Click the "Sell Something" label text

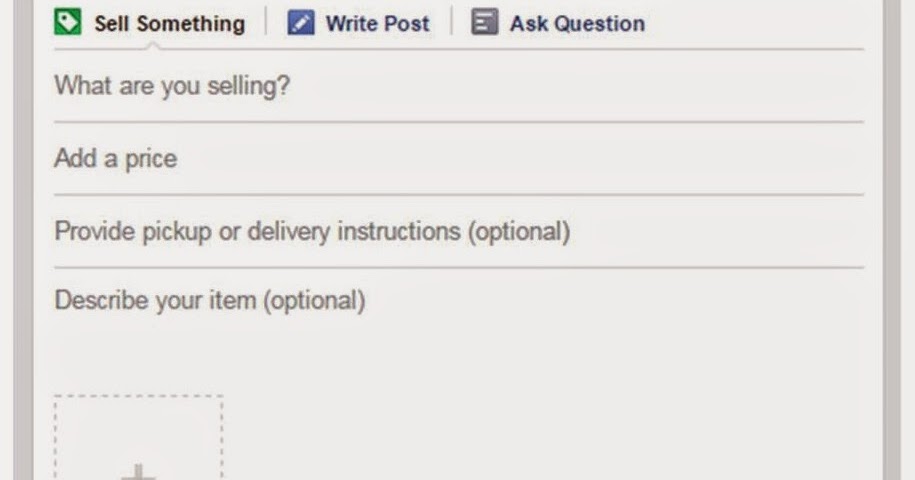[170, 24]
